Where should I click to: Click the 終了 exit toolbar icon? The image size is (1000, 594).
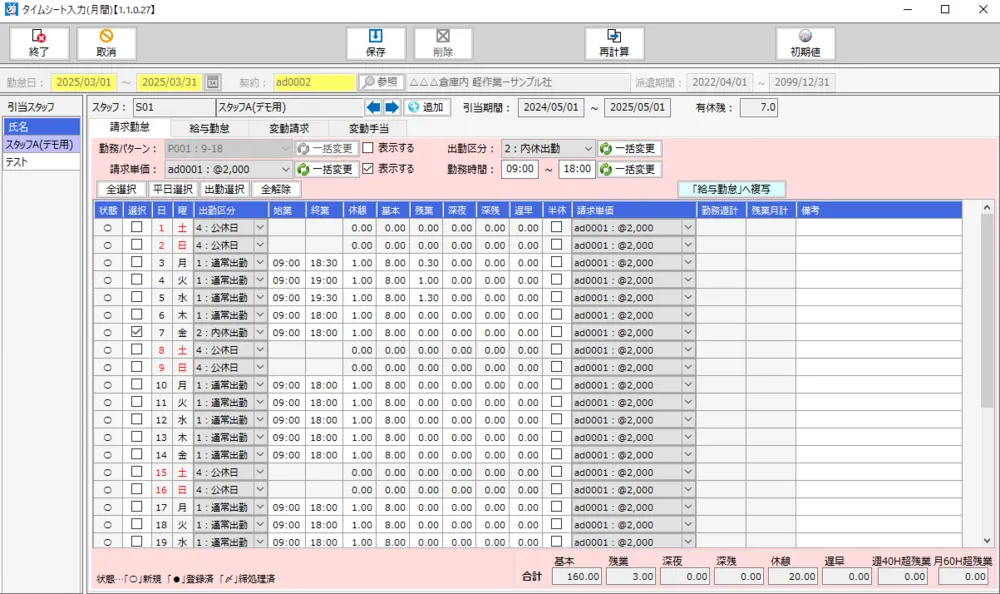(39, 43)
